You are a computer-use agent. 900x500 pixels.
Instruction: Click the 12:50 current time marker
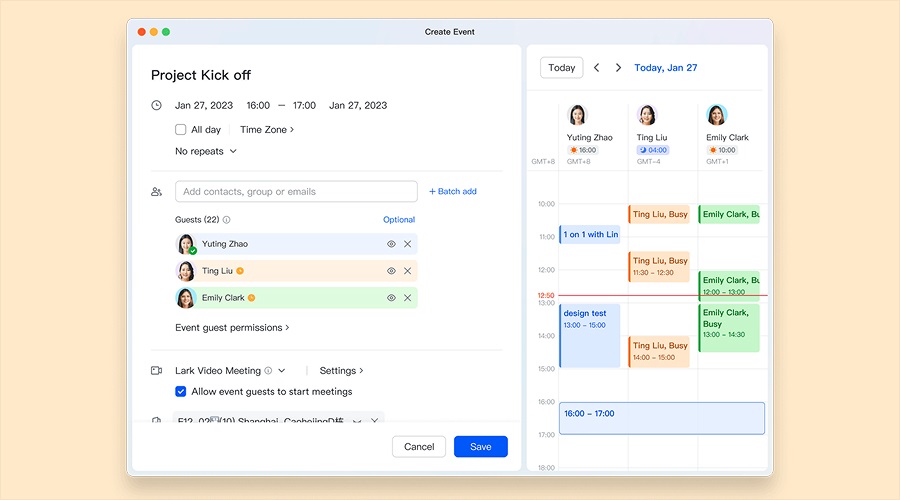click(546, 296)
